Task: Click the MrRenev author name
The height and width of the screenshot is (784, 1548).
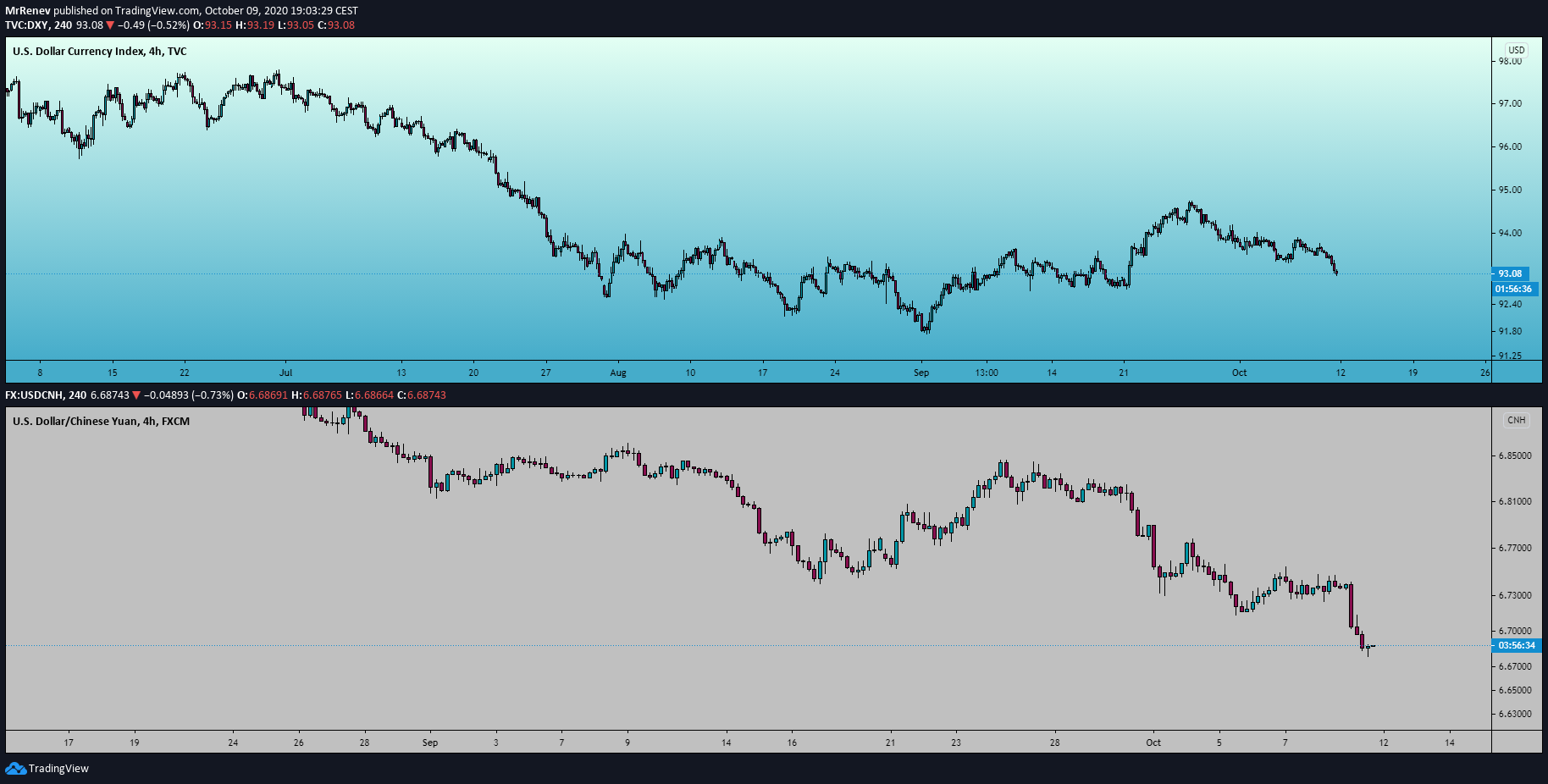Action: (28, 11)
